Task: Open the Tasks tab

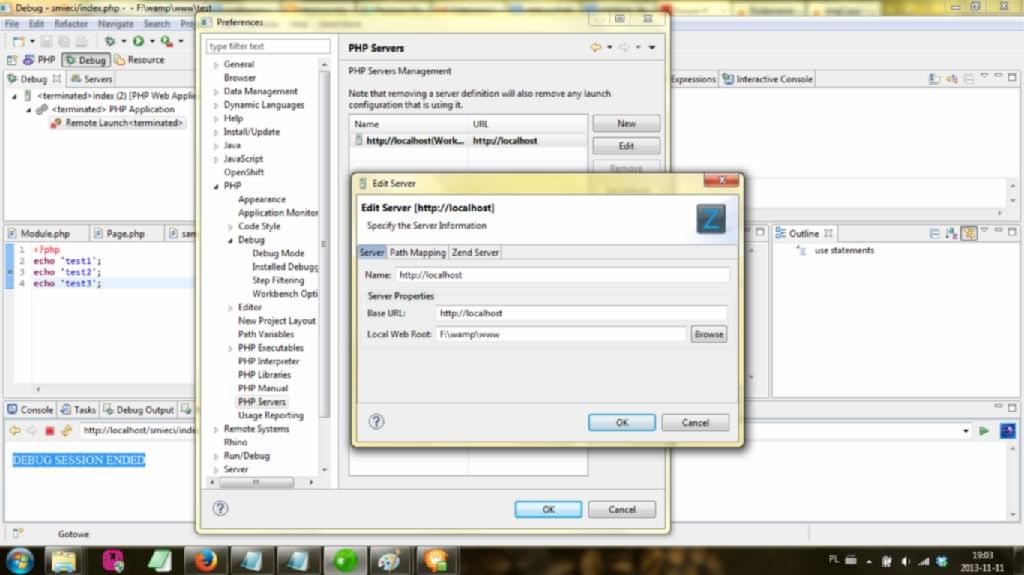Action: pos(78,410)
